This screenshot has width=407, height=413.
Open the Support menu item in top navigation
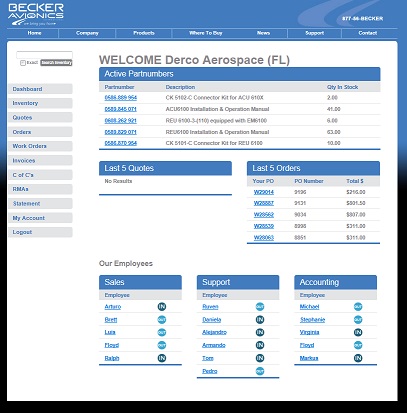coord(314,33)
